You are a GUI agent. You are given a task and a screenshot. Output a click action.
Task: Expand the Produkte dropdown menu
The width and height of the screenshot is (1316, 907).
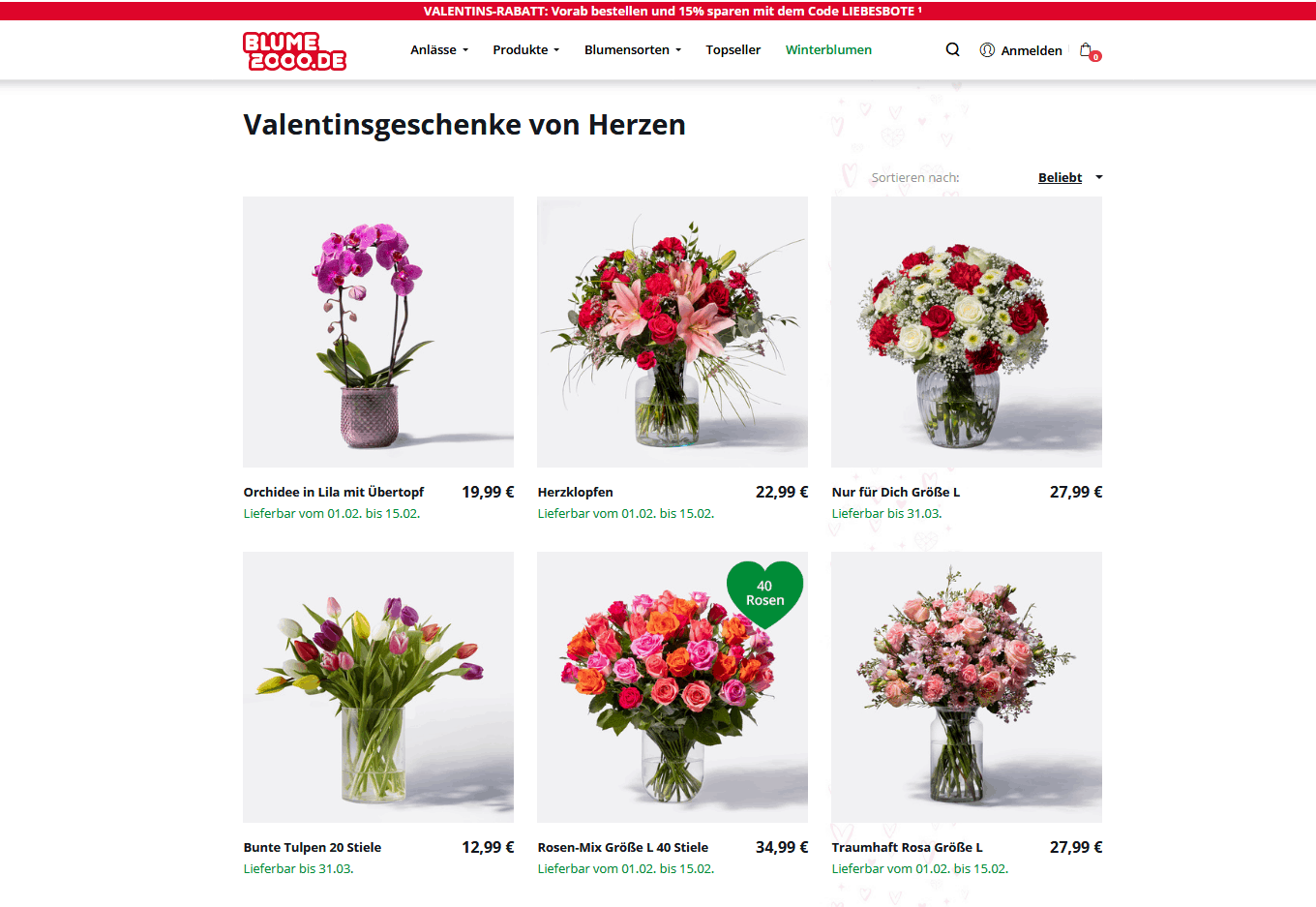pyautogui.click(x=526, y=49)
